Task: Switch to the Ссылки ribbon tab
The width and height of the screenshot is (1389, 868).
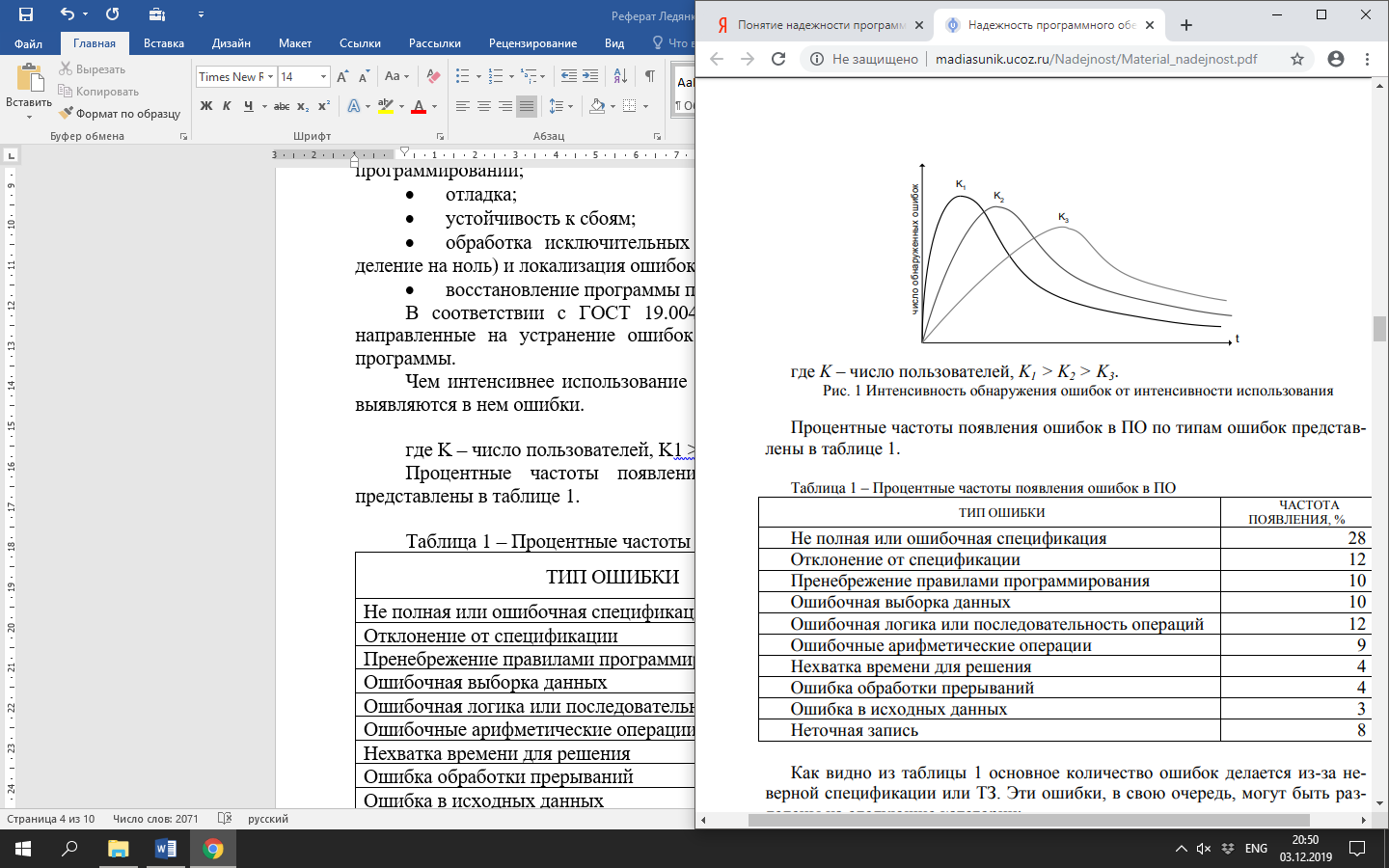Action: [360, 43]
